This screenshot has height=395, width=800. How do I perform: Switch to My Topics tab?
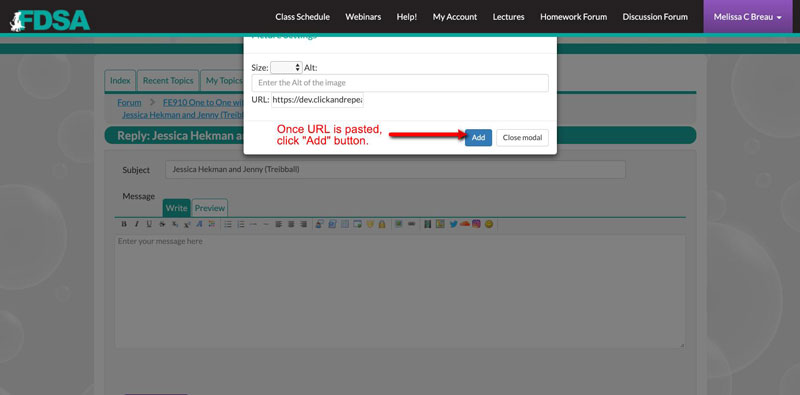pyautogui.click(x=222, y=81)
